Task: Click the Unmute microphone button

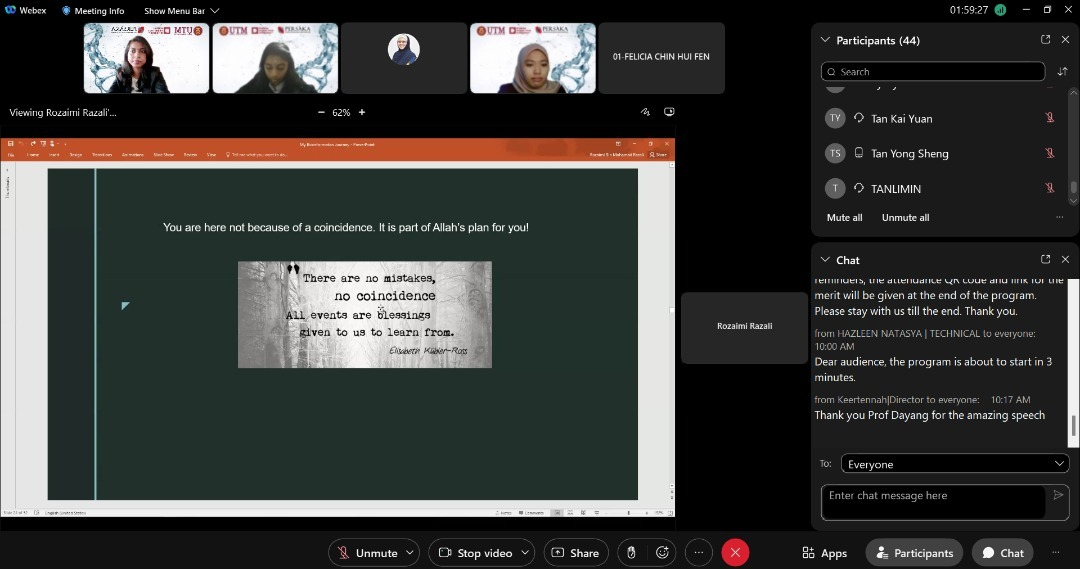Action: [x=366, y=552]
